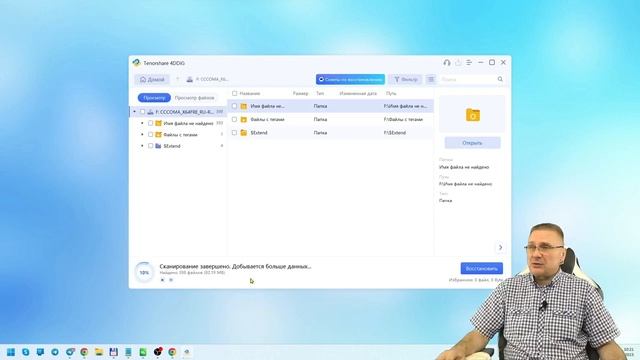Check tree checkbox 'Имя файла не найдено'

pyautogui.click(x=151, y=123)
